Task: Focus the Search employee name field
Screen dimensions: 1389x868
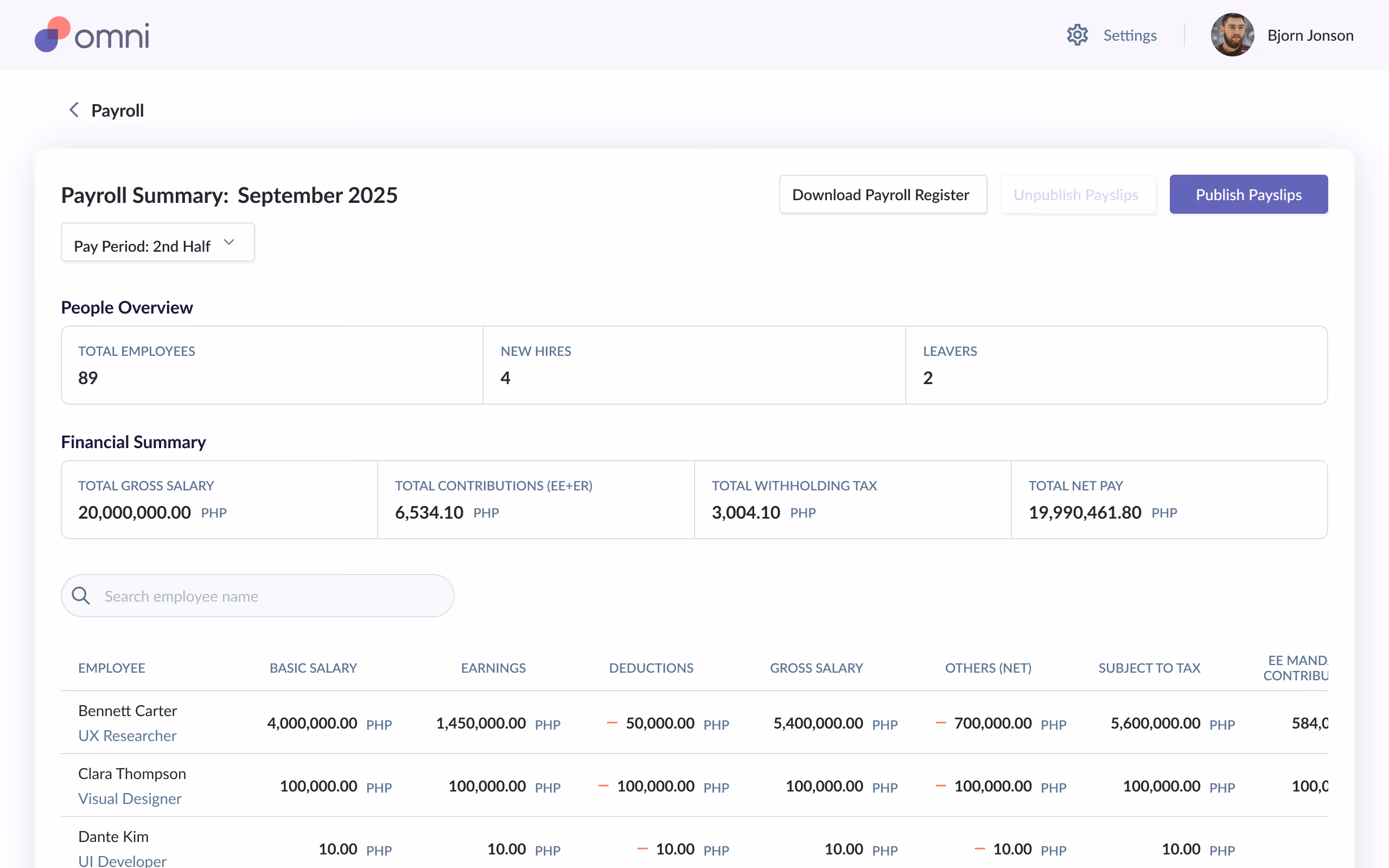Action: (x=257, y=596)
